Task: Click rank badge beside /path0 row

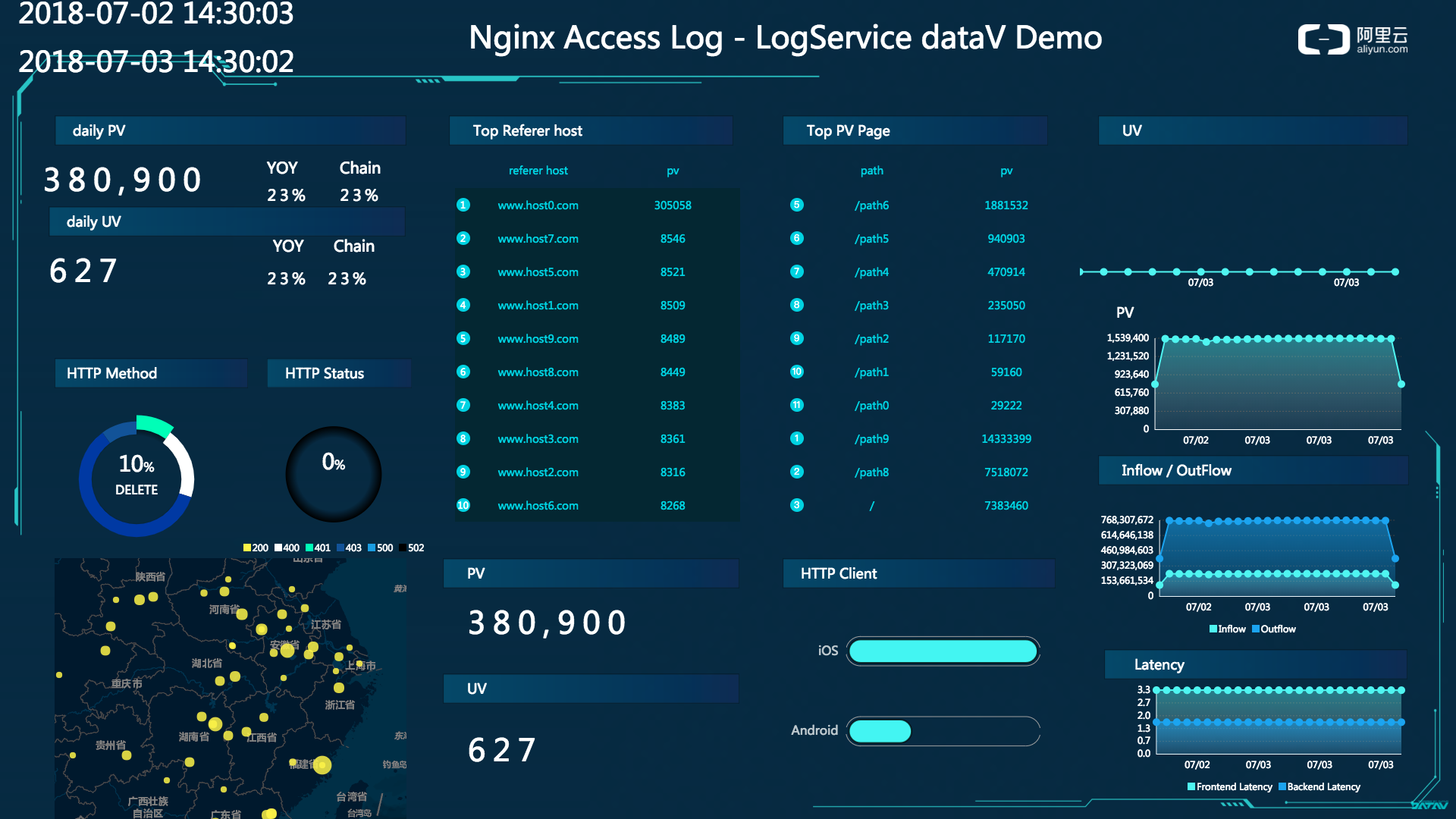Action: [796, 405]
